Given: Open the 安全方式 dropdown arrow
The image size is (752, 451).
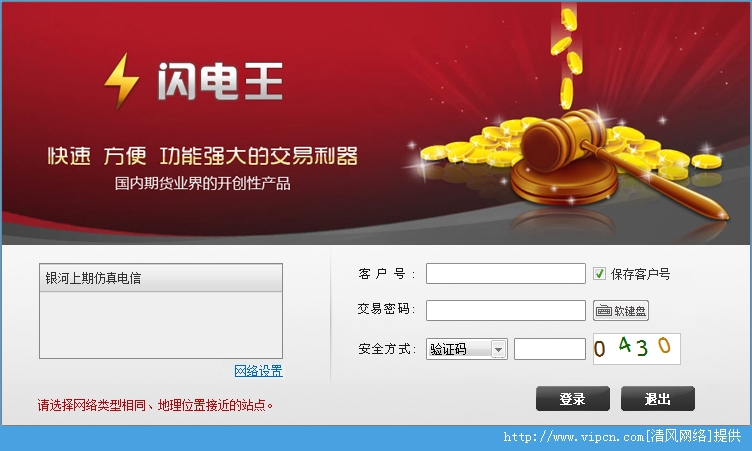Looking at the screenshot, I should (499, 349).
